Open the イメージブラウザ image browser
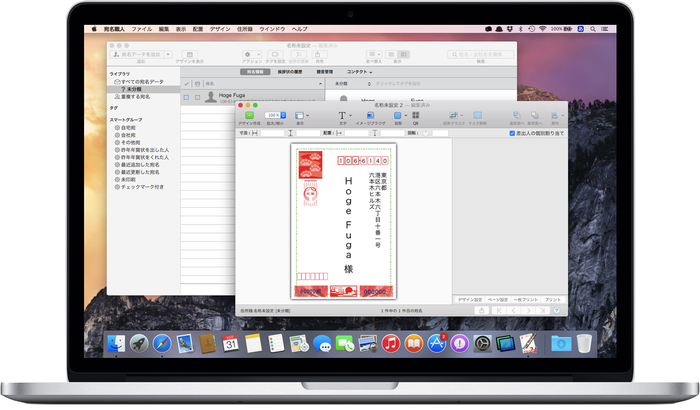 [x=370, y=115]
